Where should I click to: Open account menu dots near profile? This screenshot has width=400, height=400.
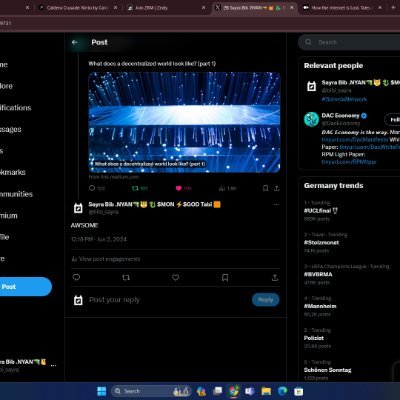coord(53,365)
